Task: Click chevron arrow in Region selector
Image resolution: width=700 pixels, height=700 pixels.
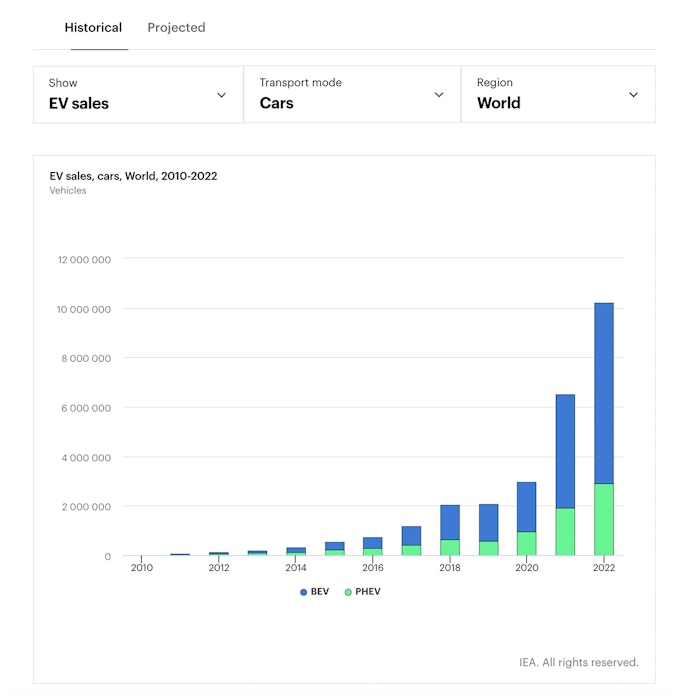Action: coord(633,95)
